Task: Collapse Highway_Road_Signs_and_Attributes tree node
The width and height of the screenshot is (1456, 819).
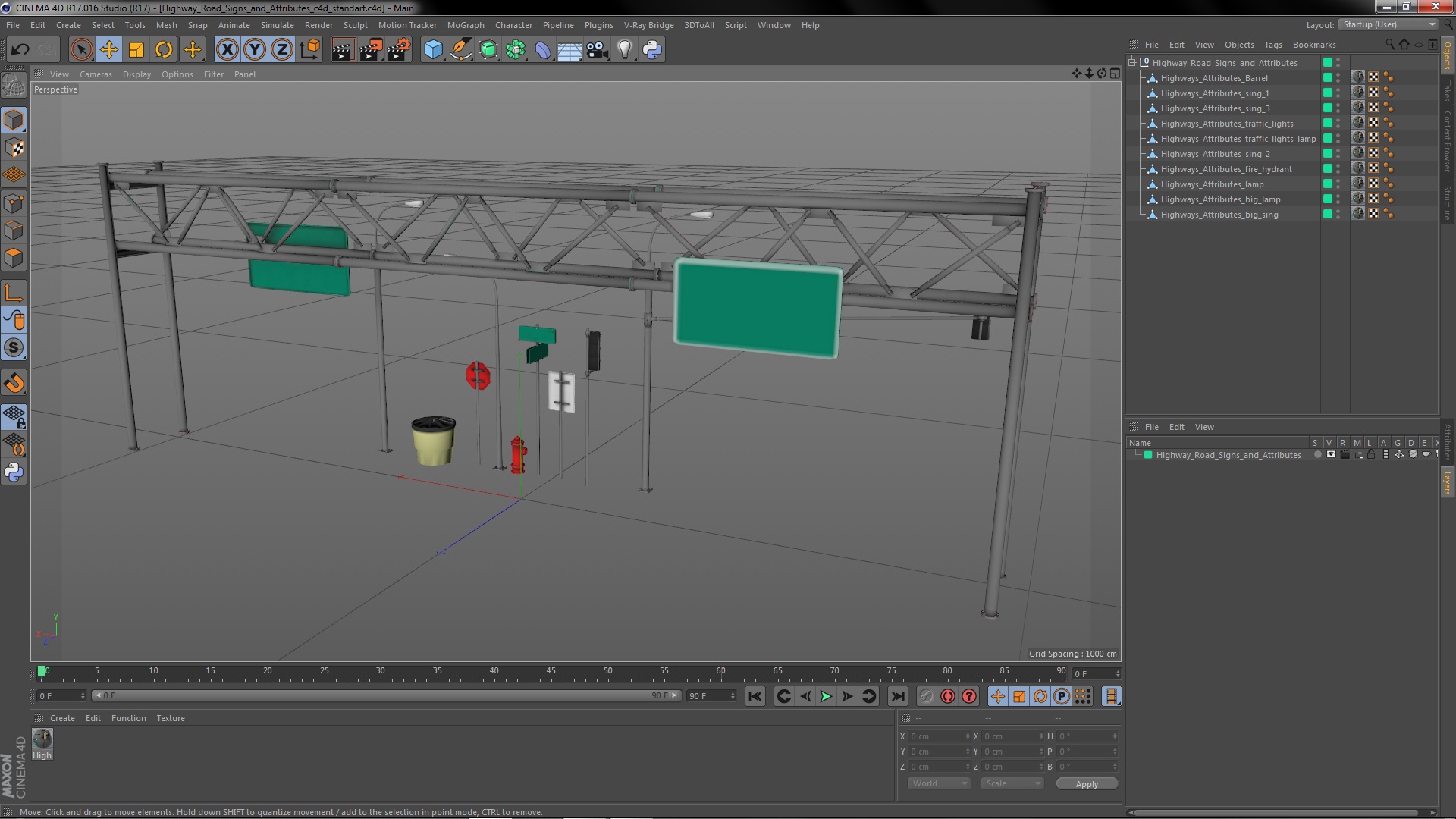Action: pyautogui.click(x=1133, y=62)
